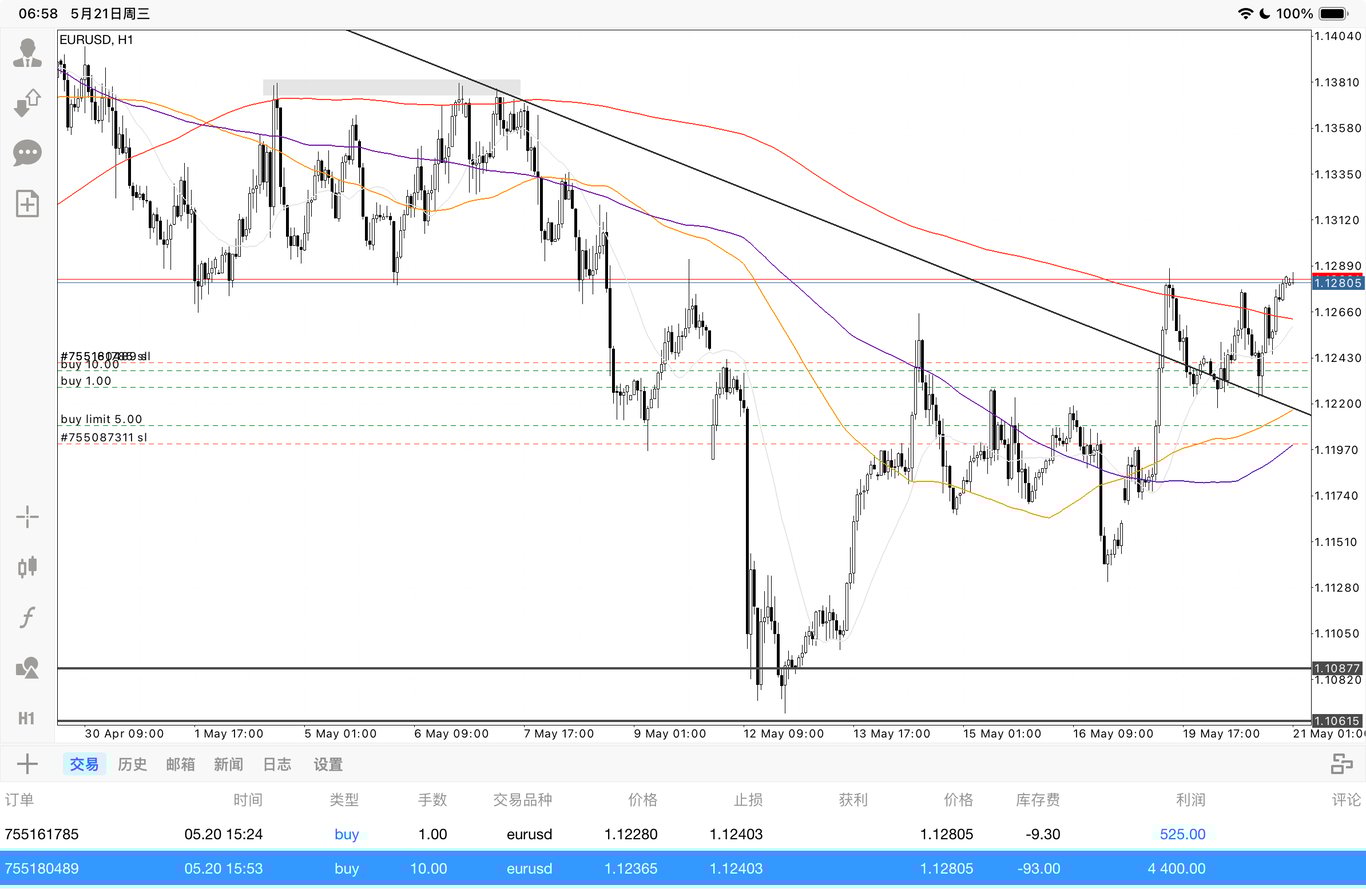Screen dimensions: 1366x889
Task: Check the battery status indicator
Action: pos(1333,14)
